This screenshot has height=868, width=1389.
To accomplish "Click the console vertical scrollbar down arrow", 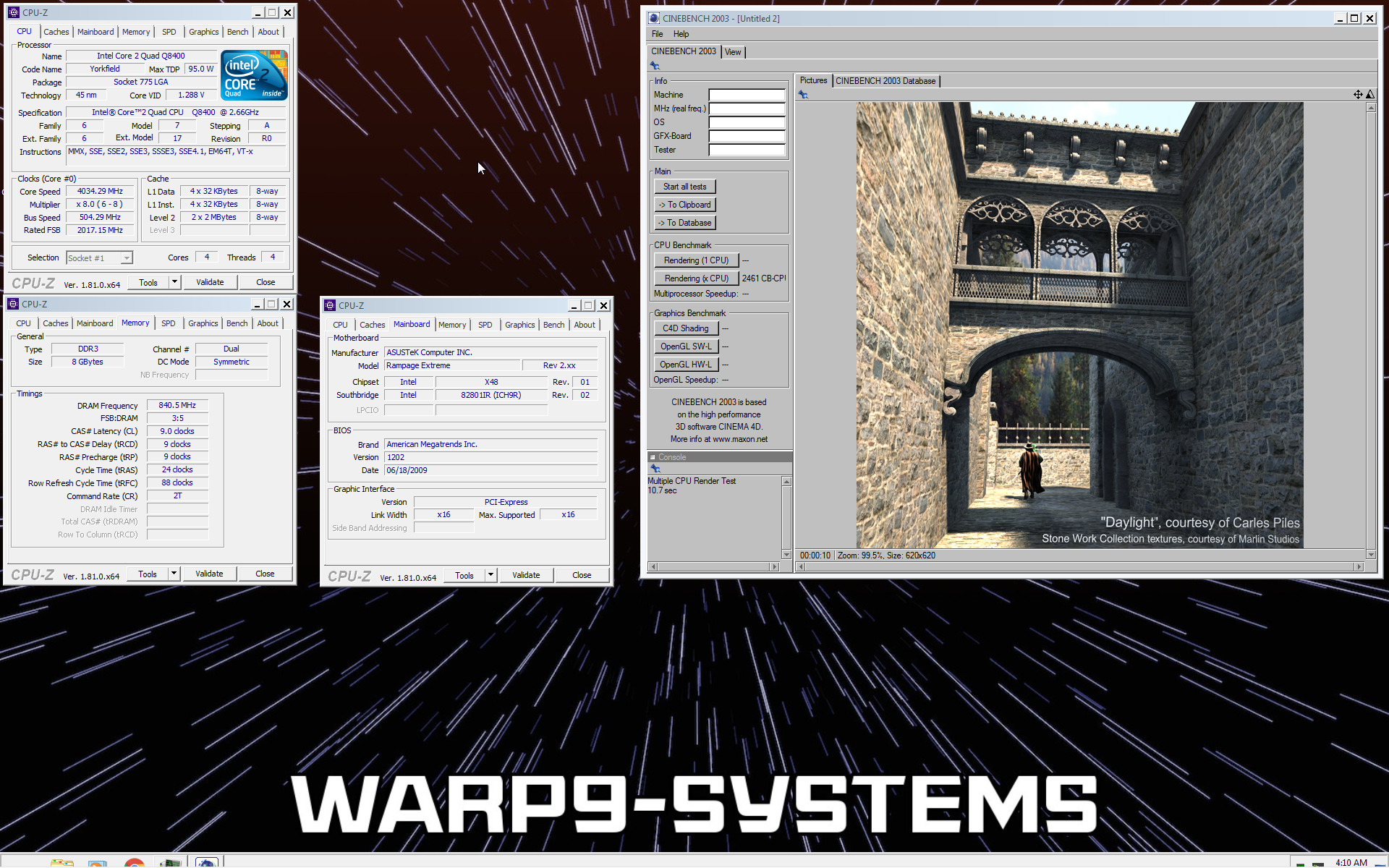I will (786, 555).
